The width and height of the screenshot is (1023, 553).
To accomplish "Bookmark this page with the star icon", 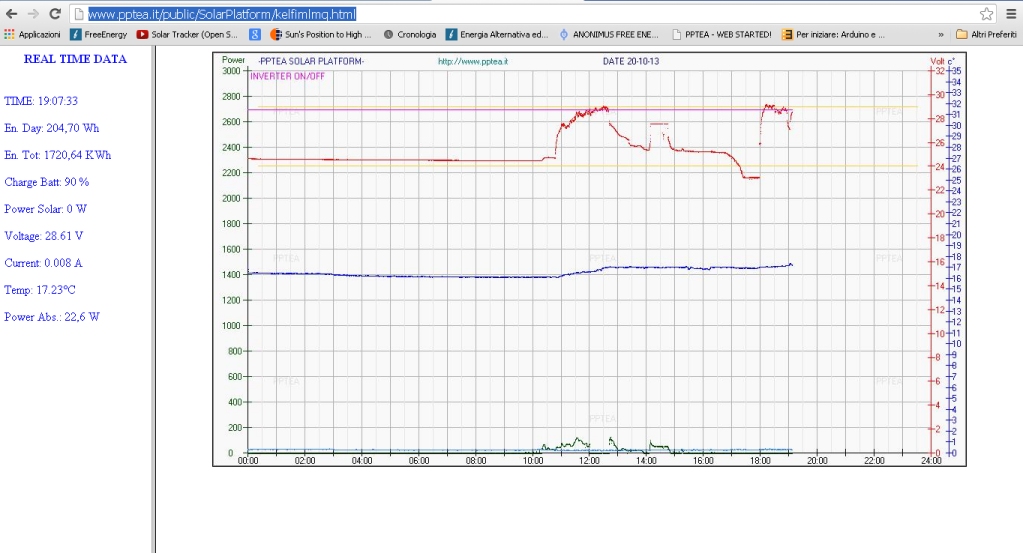I will coord(986,14).
